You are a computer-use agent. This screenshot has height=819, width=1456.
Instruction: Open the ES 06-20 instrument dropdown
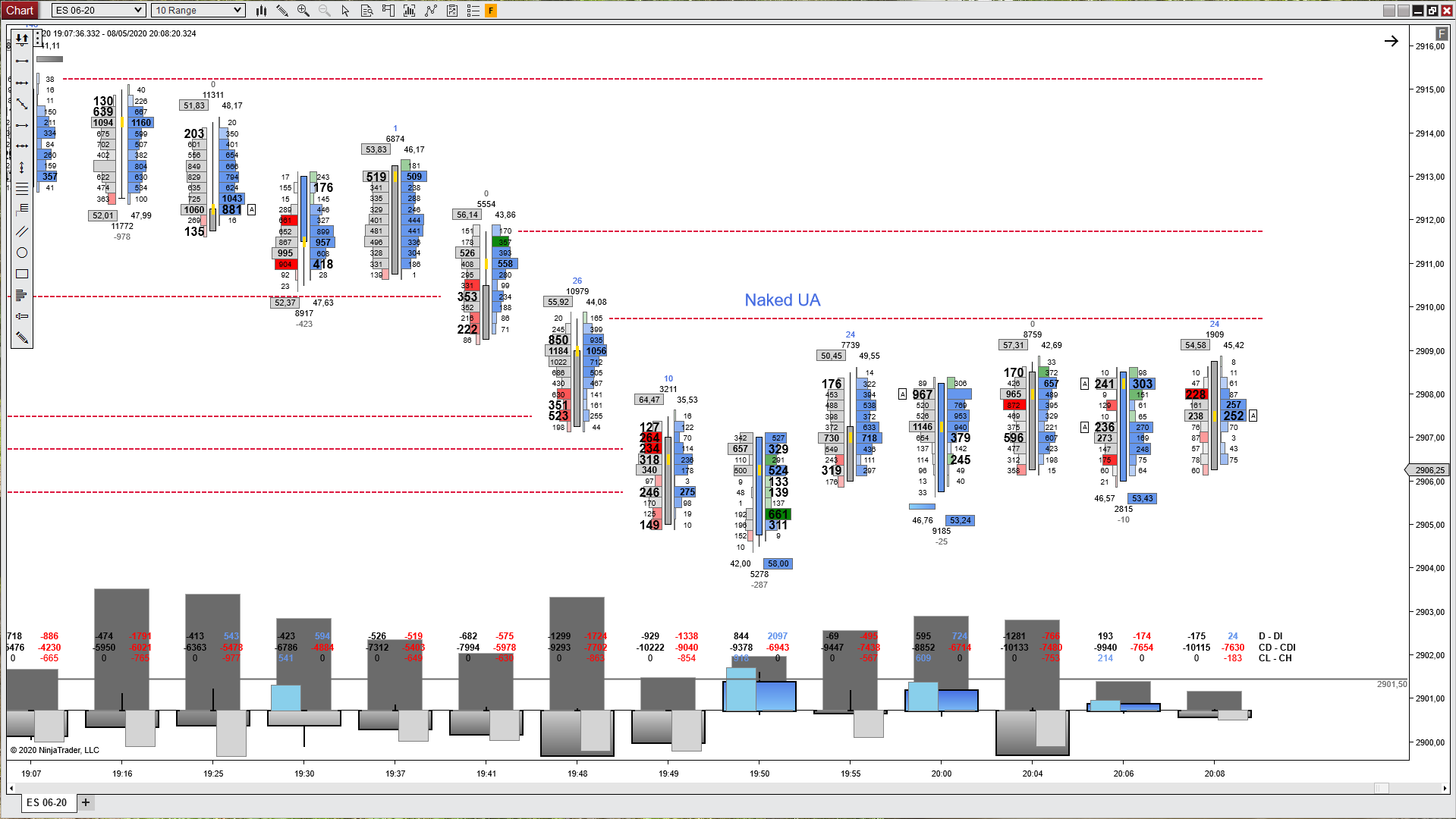[99, 11]
